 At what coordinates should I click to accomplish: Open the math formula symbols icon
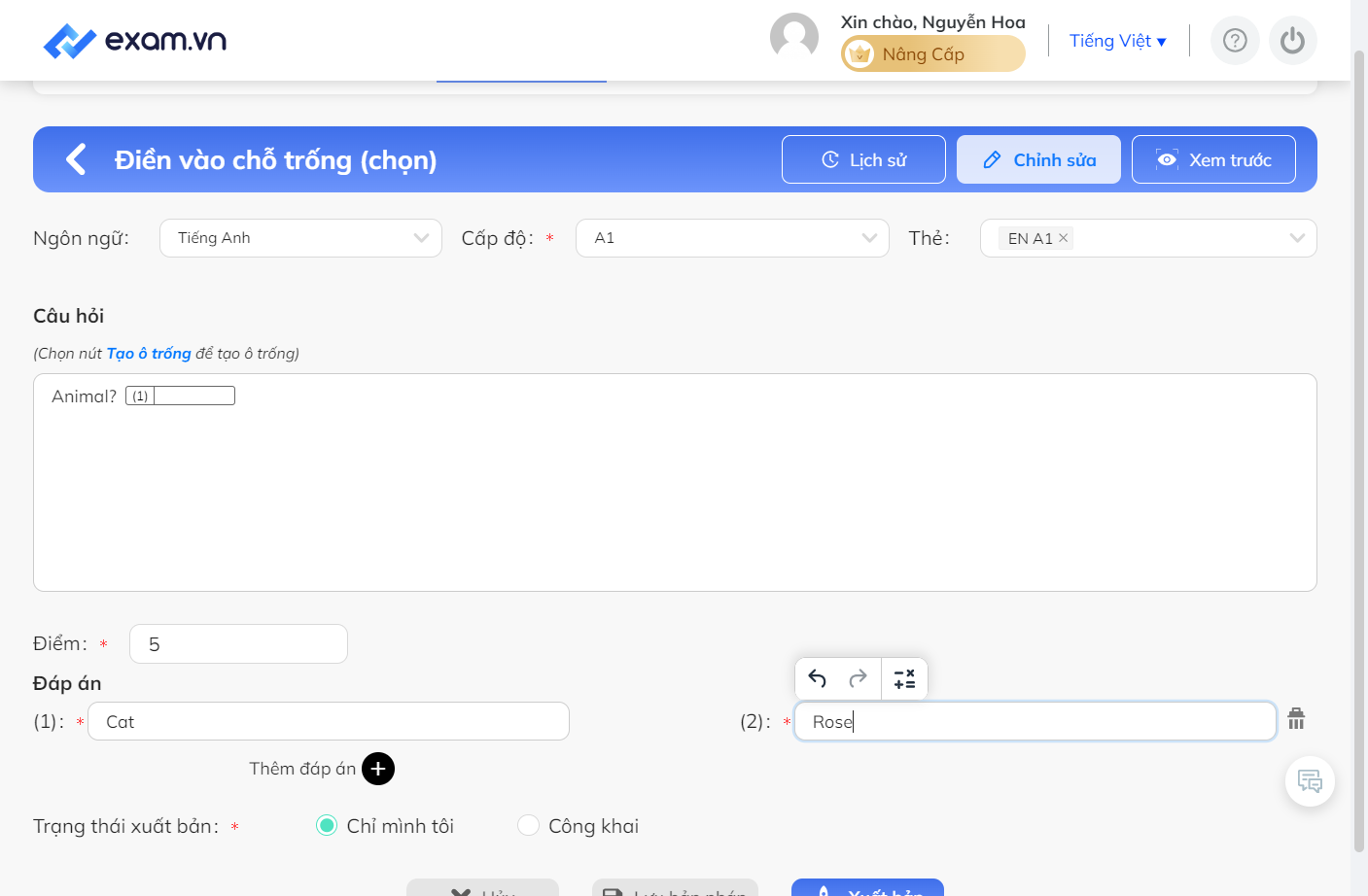click(904, 678)
